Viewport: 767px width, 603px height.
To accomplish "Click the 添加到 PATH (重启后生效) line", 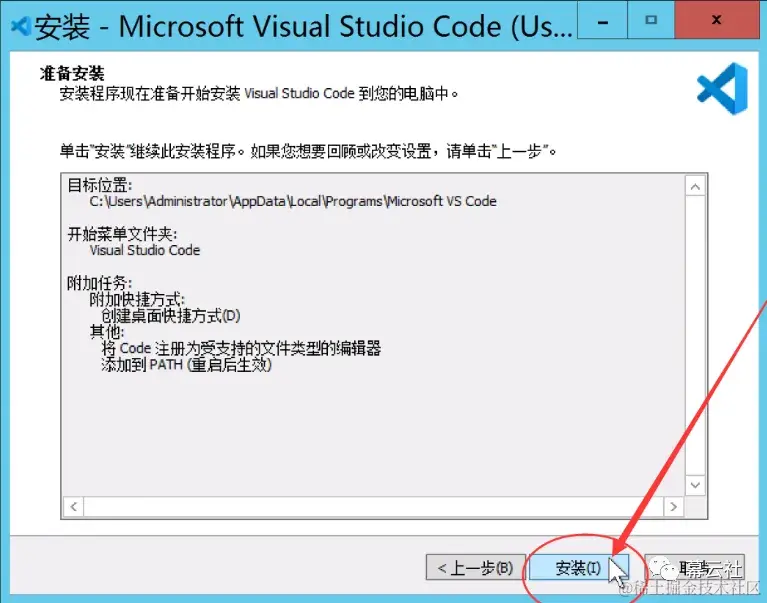I will pos(186,365).
